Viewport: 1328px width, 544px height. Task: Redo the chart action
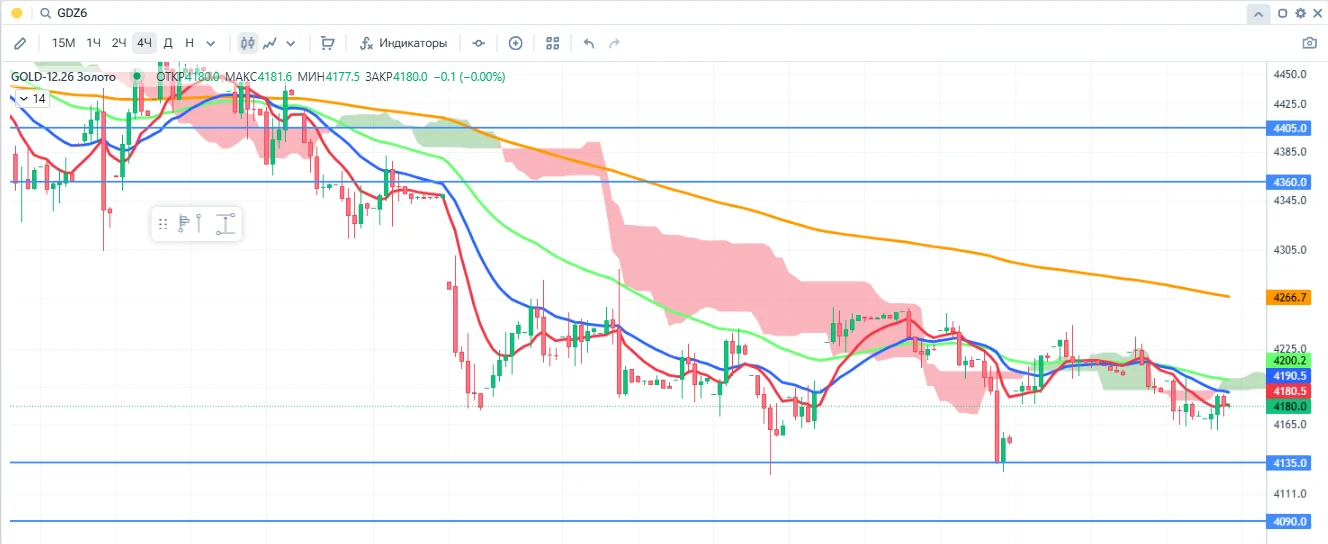click(x=615, y=43)
